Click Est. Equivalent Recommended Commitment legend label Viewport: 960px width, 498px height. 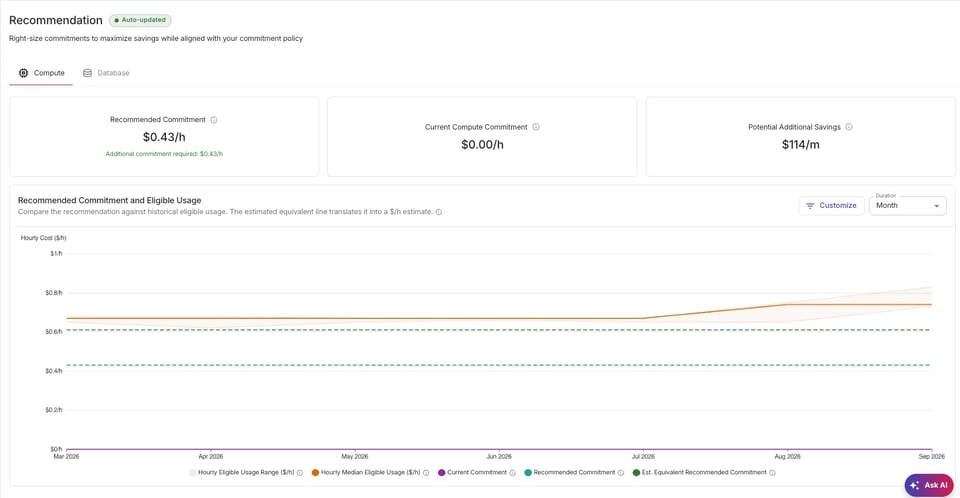pos(704,473)
